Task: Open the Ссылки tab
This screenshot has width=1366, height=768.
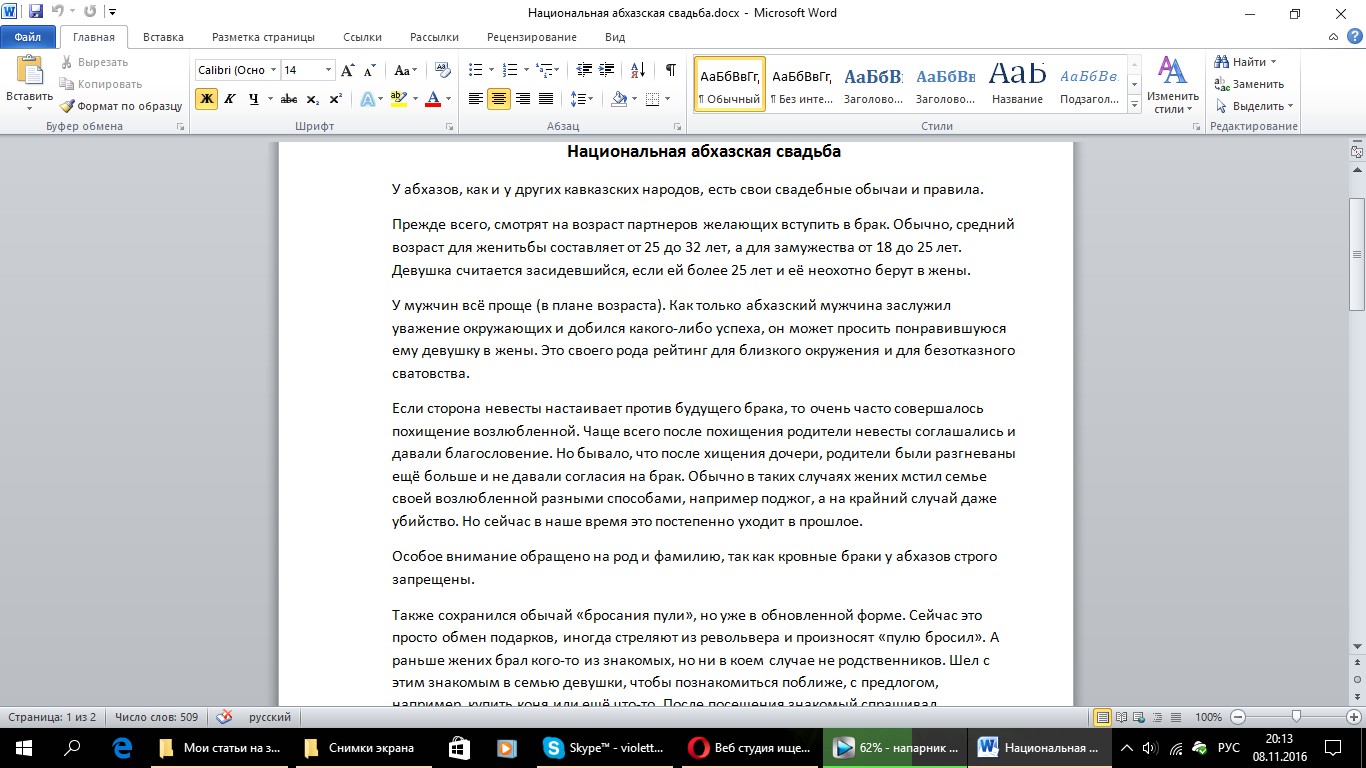Action: [x=362, y=38]
